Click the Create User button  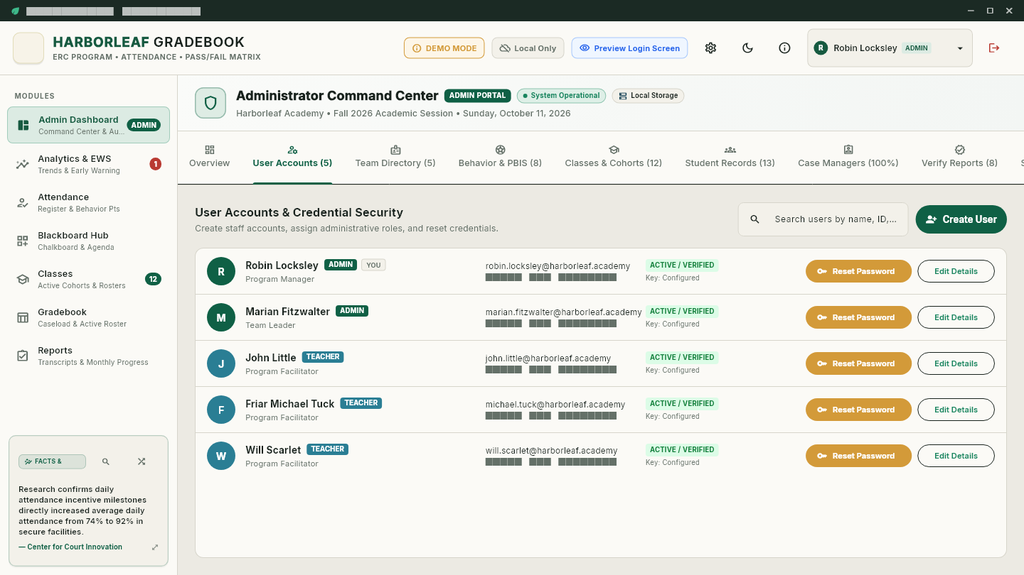(x=961, y=220)
